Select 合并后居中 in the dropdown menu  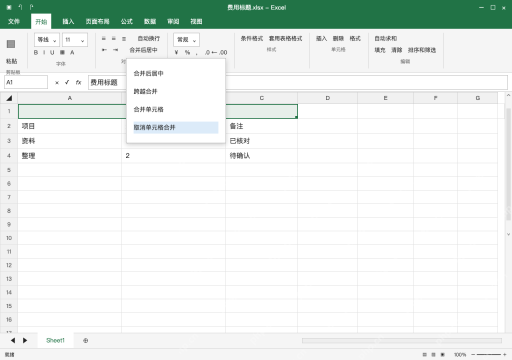pos(176,73)
